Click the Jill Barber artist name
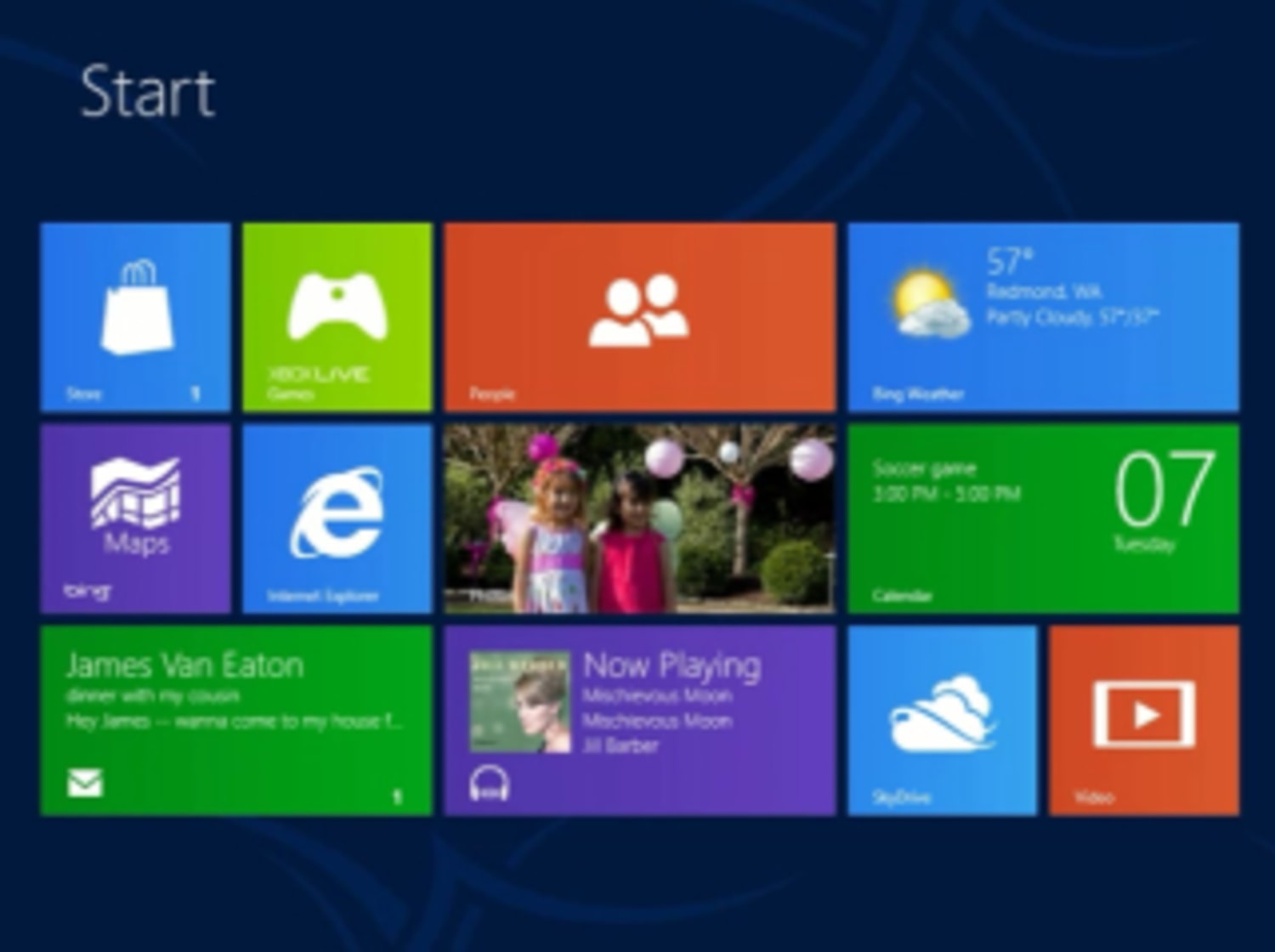 (620, 746)
